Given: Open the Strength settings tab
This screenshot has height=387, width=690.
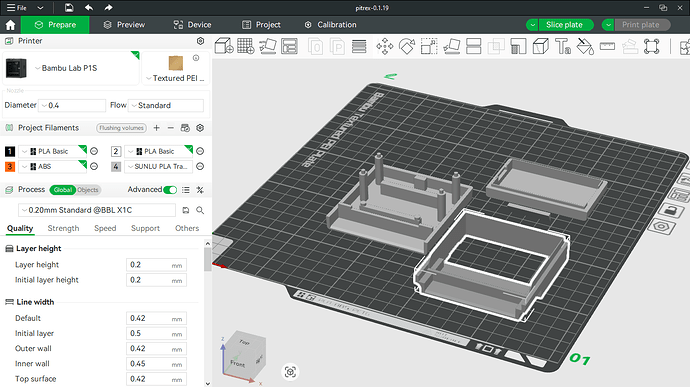Looking at the screenshot, I should coord(63,228).
